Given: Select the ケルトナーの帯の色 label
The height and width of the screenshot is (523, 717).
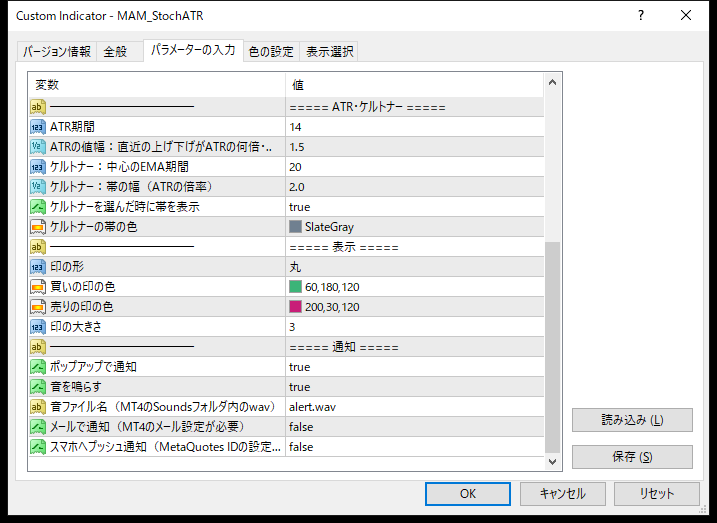Looking at the screenshot, I should [x=93, y=227].
